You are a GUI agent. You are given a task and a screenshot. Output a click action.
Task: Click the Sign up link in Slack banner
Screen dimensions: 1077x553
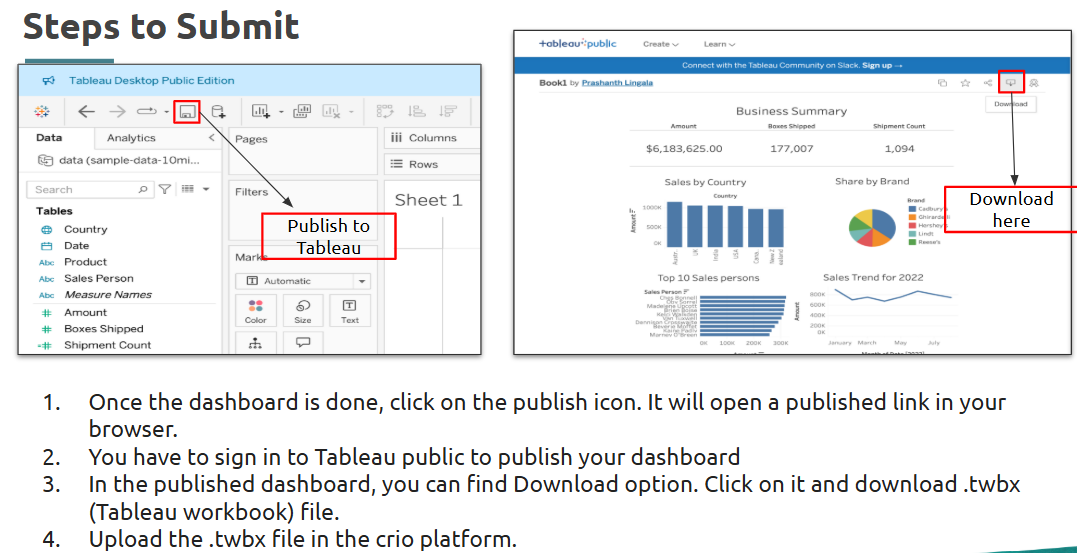click(x=882, y=65)
